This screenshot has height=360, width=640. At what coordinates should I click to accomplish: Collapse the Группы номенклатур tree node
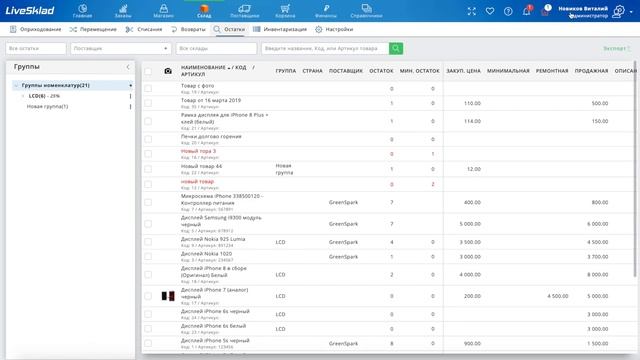[x=16, y=85]
